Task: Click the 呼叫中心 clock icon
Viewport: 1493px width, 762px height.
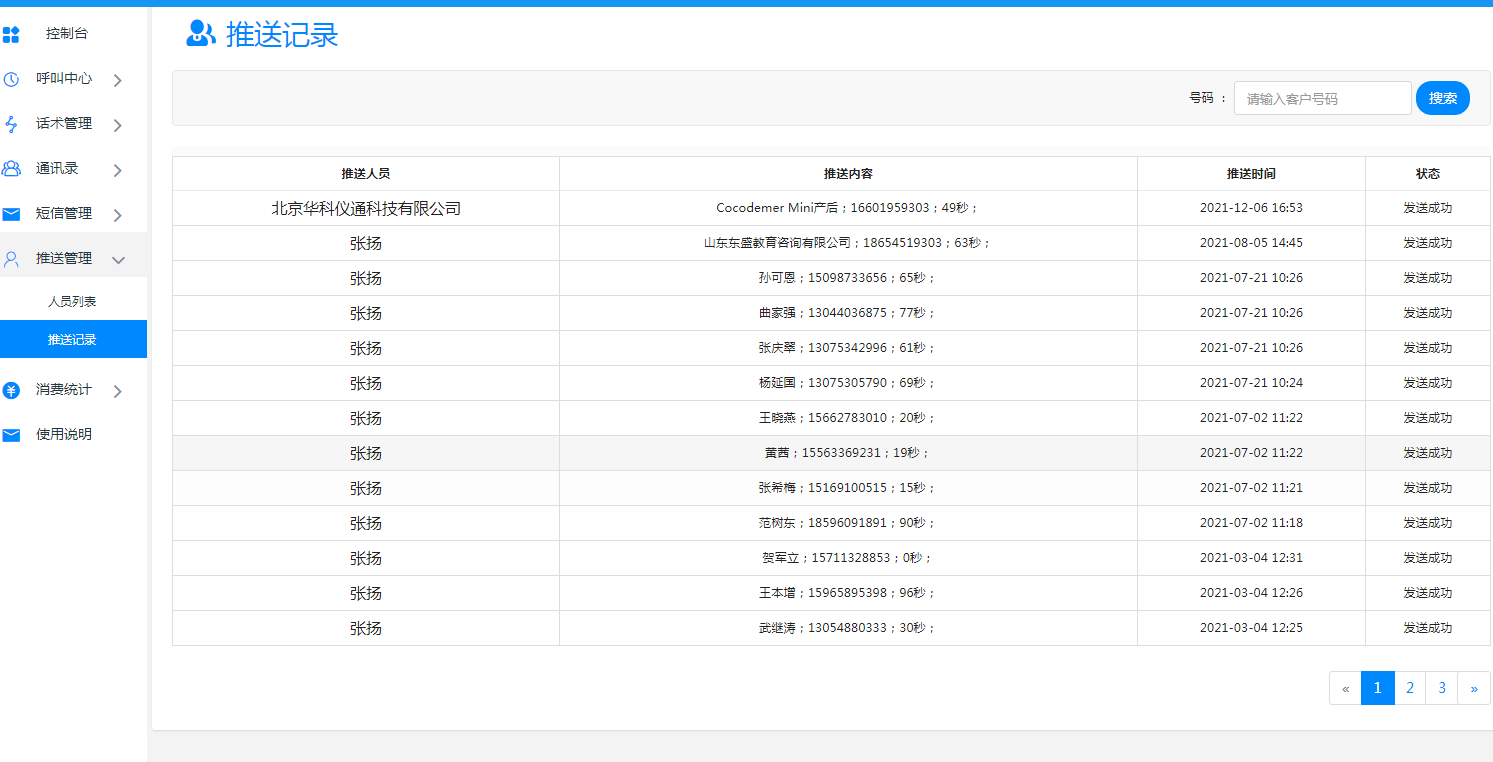Action: (x=11, y=79)
